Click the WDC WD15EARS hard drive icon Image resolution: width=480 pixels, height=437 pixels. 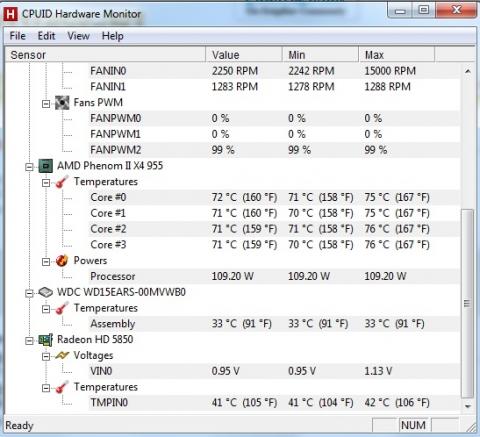pyautogui.click(x=46, y=292)
